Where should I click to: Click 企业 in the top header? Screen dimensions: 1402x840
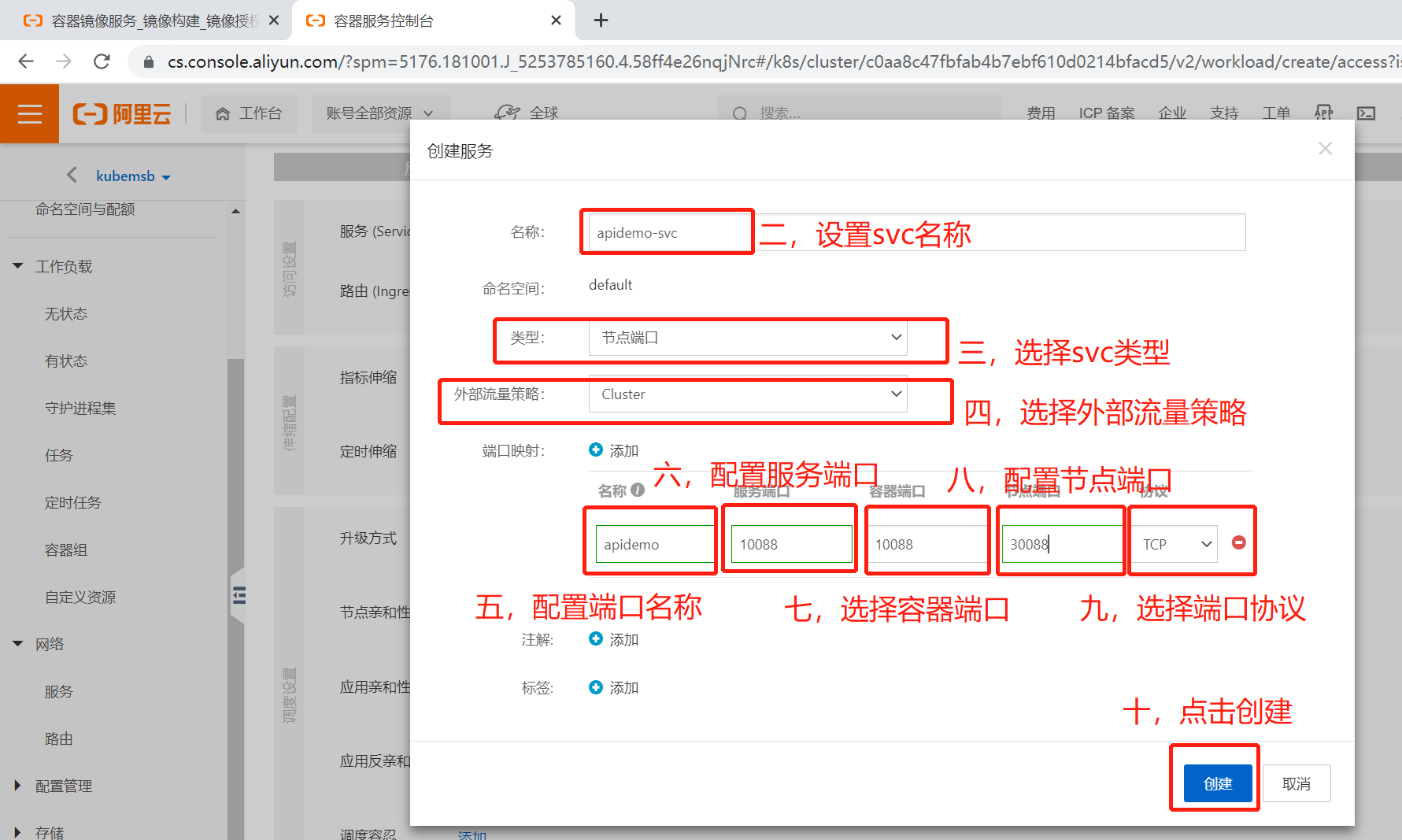[1172, 113]
